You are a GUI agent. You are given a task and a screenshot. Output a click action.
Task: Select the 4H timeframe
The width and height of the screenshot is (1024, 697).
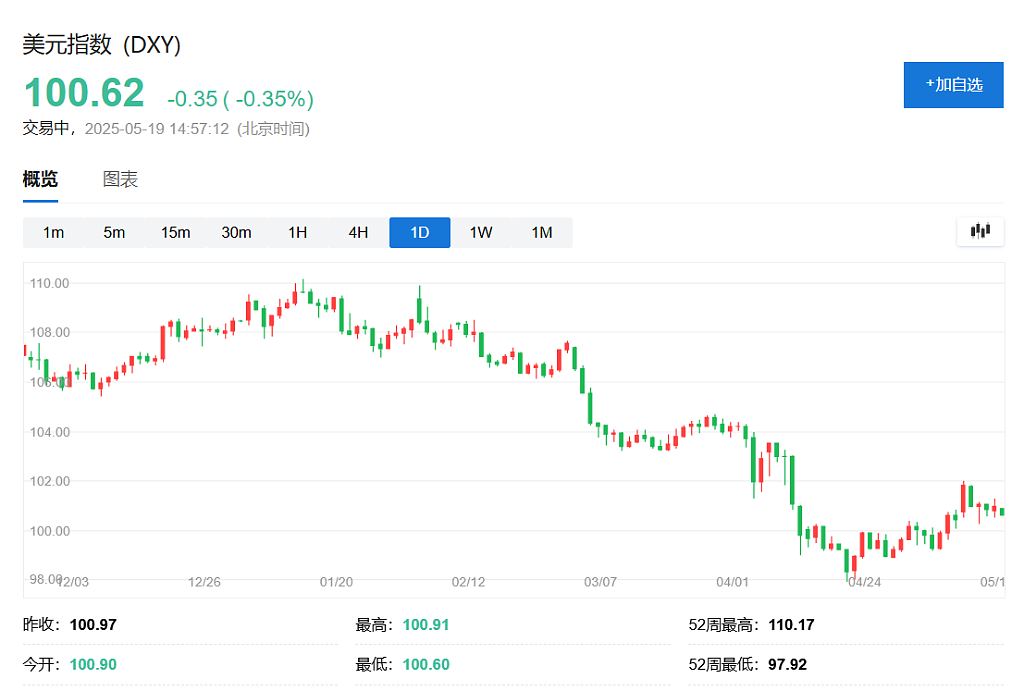click(359, 233)
